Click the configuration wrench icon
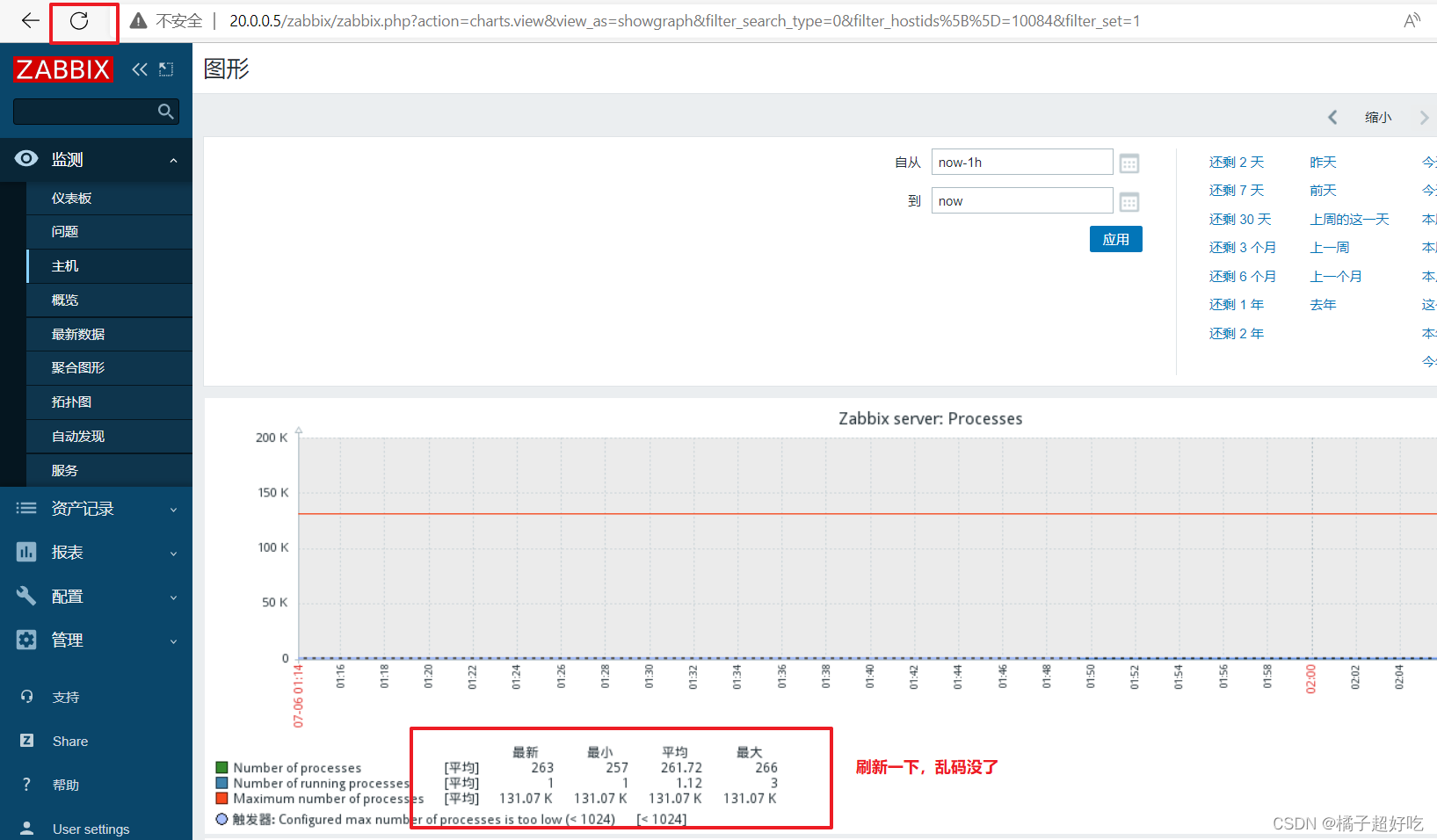This screenshot has height=840, width=1437. 26,596
